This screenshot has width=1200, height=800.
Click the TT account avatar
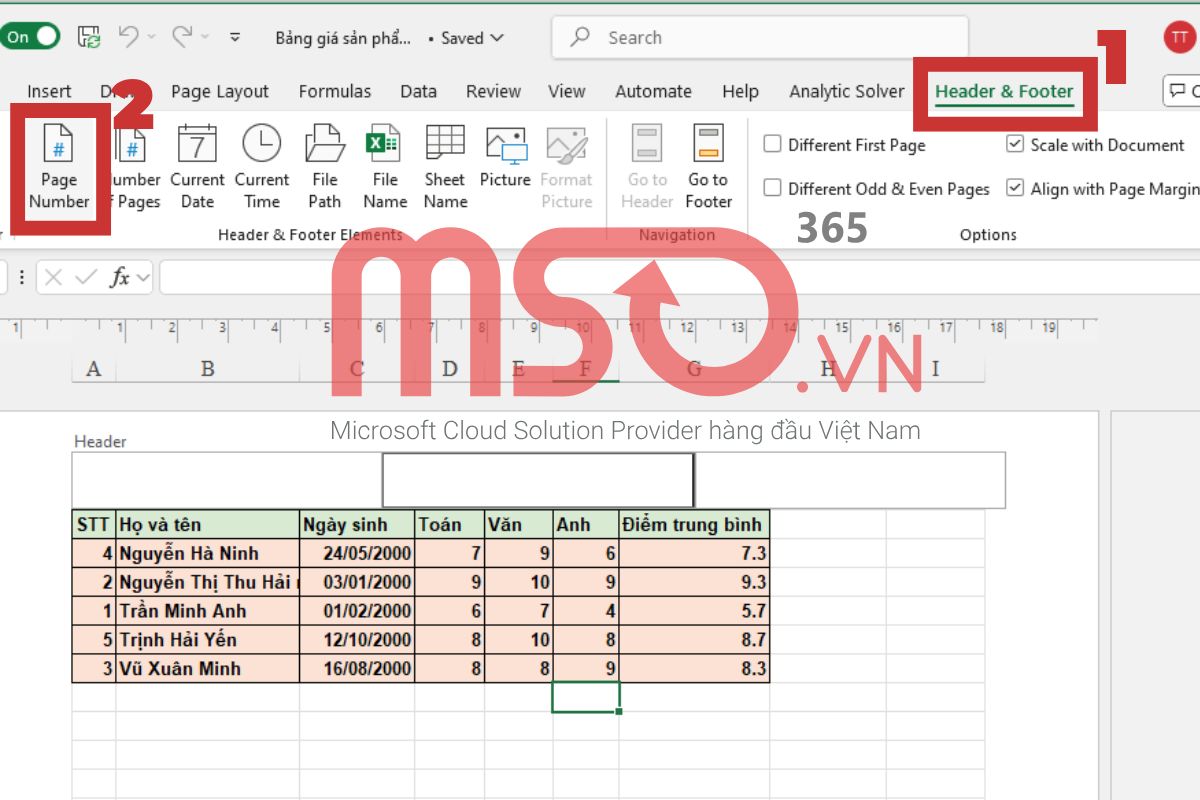pos(1179,37)
